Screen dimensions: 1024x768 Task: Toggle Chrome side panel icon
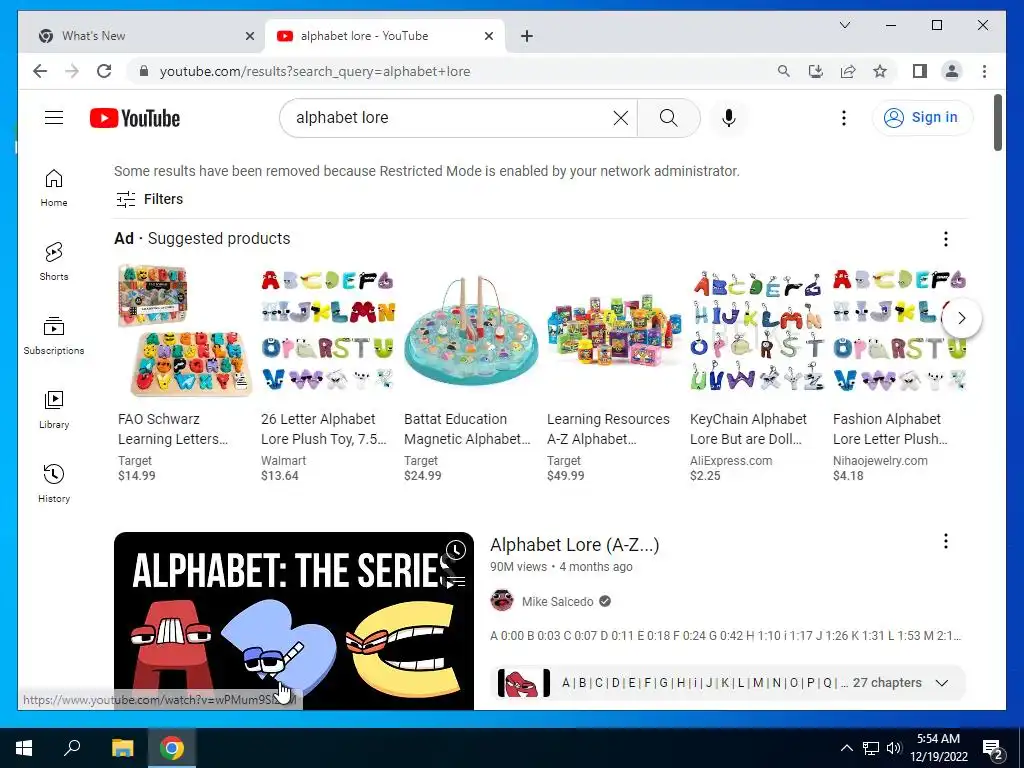coord(920,71)
